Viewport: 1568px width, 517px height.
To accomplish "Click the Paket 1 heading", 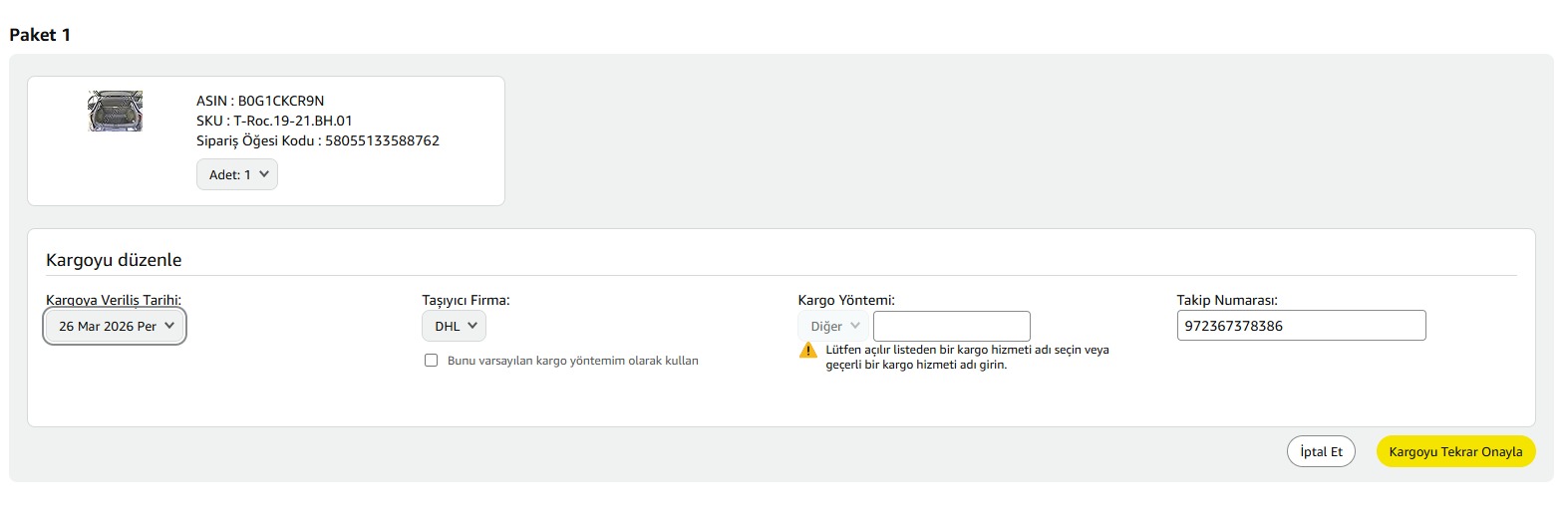I will [x=40, y=35].
